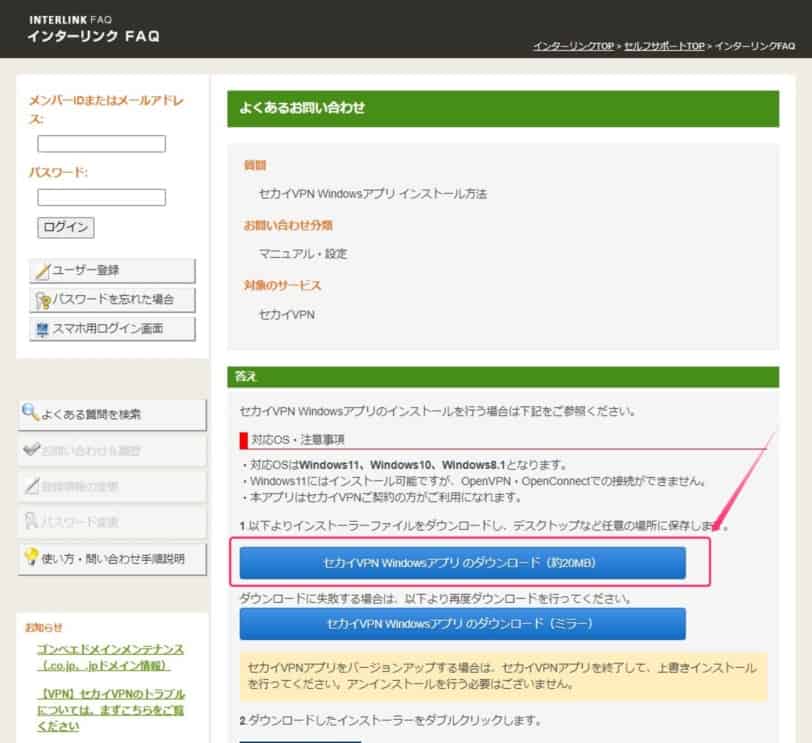This screenshot has width=812, height=743.
Task: Download セカイVPN Windowsアプリ (約20MB) button
Action: click(x=462, y=563)
